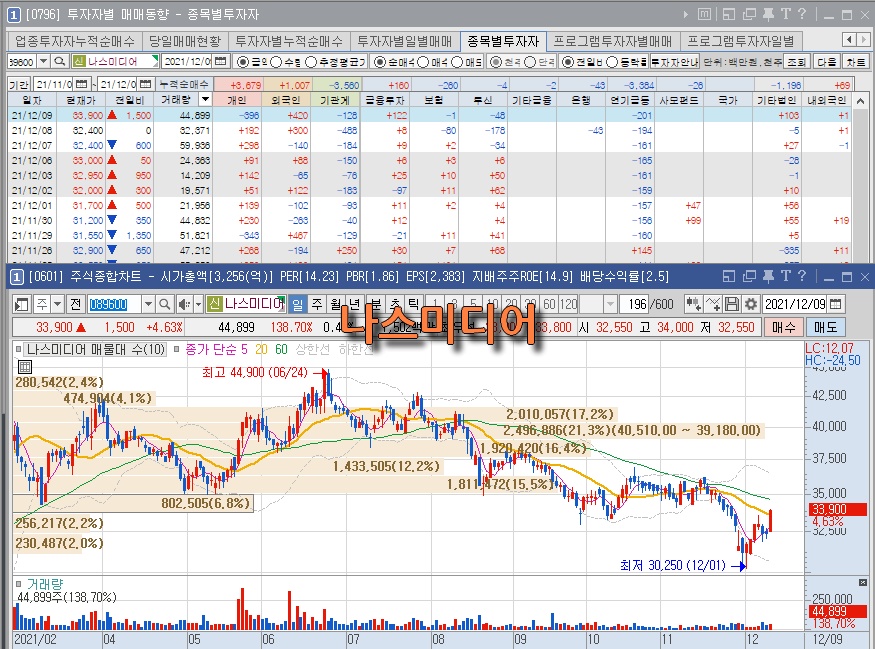Image resolution: width=875 pixels, height=649 pixels.
Task: Click the table scroll-up arrow
Action: click(860, 101)
